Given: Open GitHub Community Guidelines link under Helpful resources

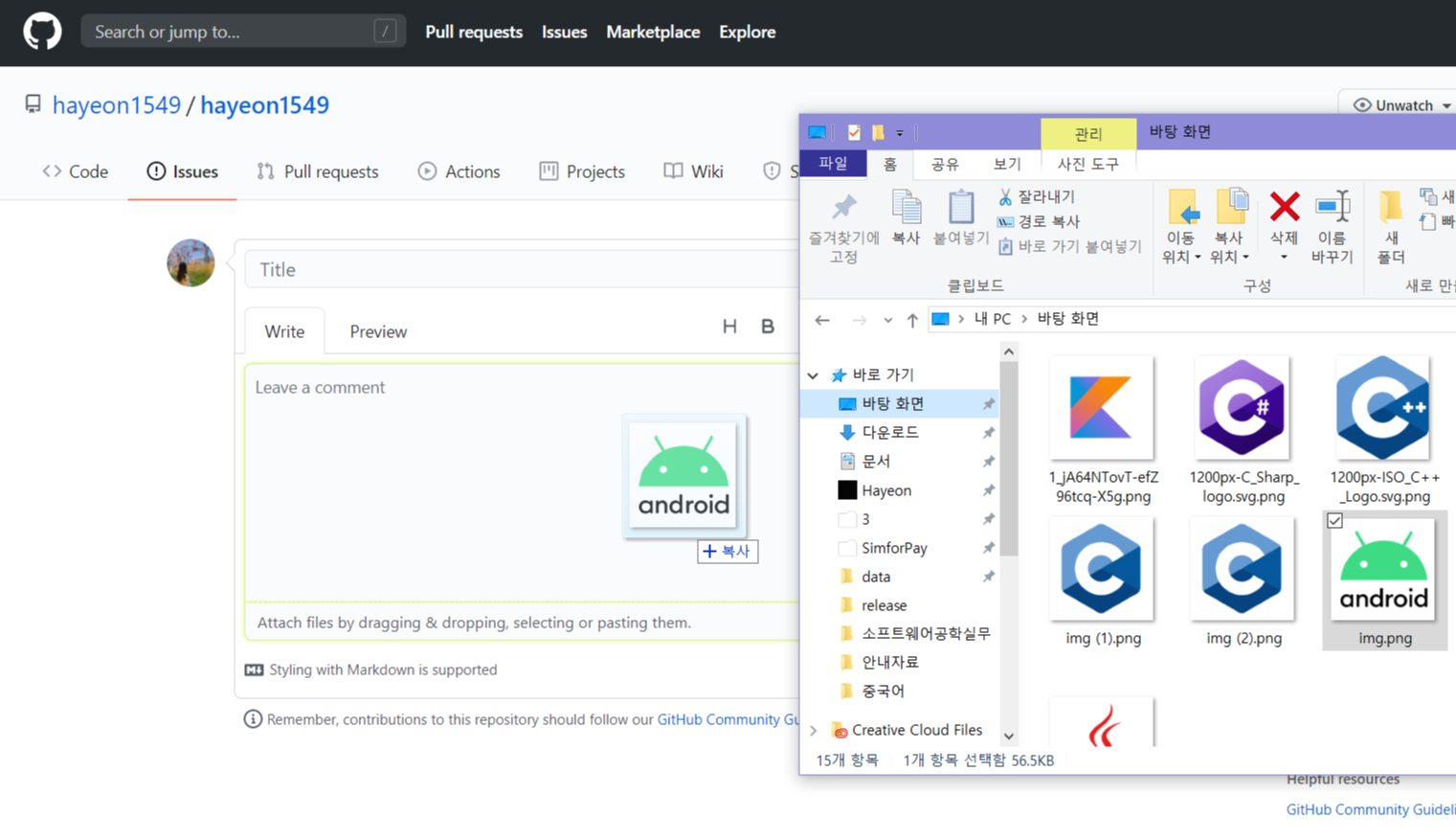Looking at the screenshot, I should tap(1371, 809).
